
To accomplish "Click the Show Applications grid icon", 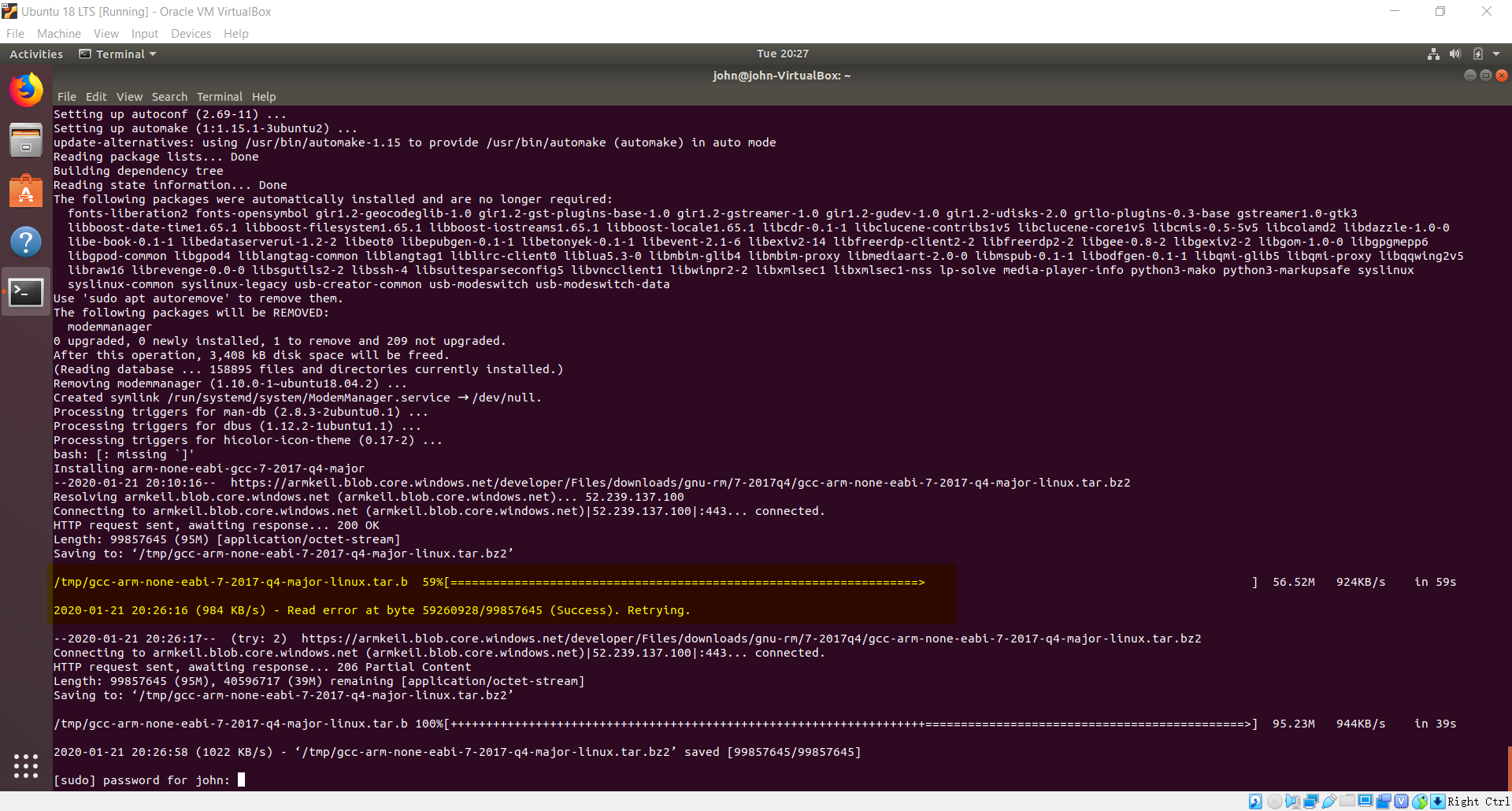I will [x=26, y=766].
